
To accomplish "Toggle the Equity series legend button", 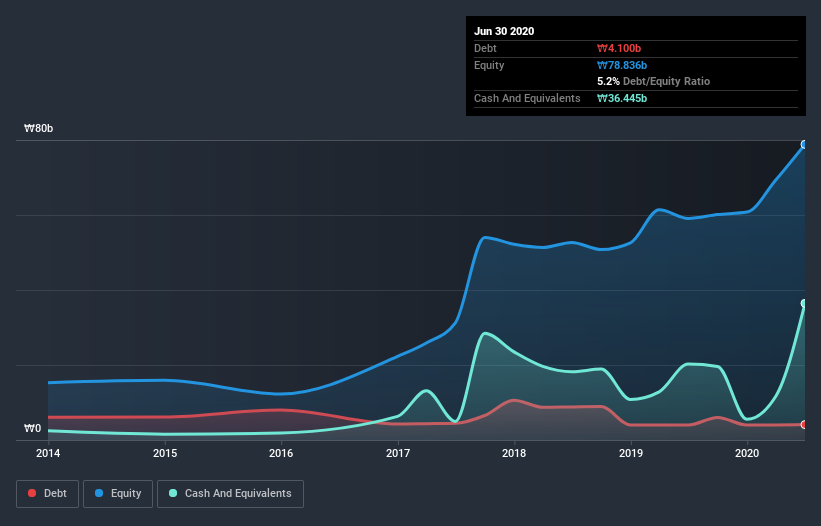I will [118, 494].
